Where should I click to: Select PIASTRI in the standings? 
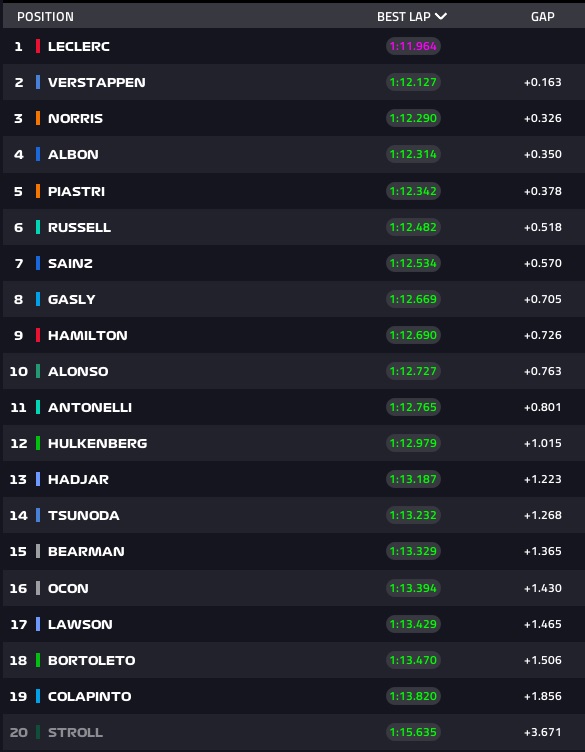[x=76, y=191]
